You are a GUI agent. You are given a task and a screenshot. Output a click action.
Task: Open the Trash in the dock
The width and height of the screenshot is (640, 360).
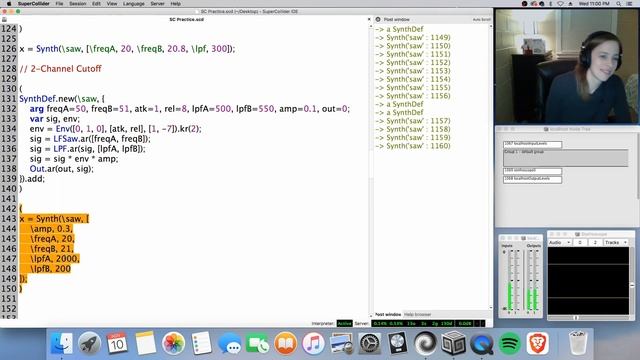[578, 343]
